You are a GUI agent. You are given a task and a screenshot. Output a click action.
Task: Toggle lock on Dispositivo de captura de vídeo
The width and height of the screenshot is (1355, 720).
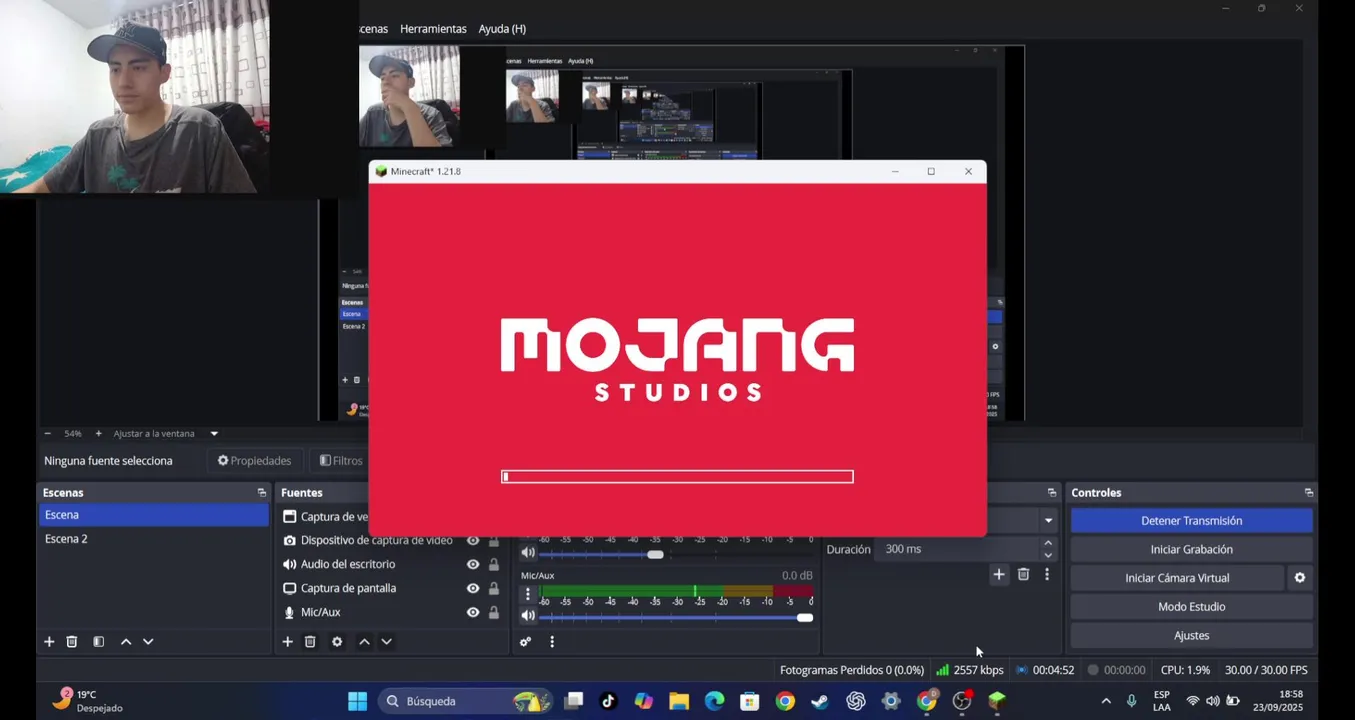point(494,540)
